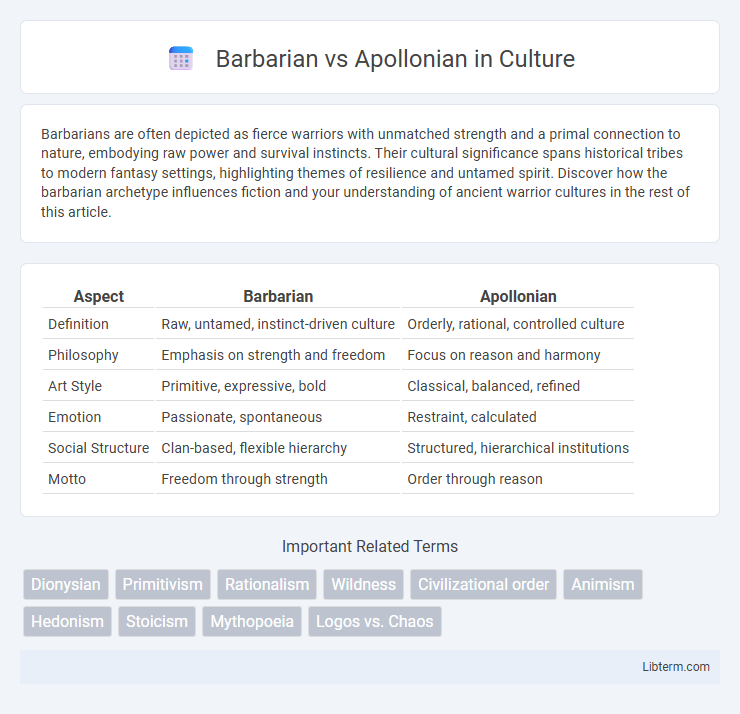Click the intro paragraph about barbarians

coord(365,173)
